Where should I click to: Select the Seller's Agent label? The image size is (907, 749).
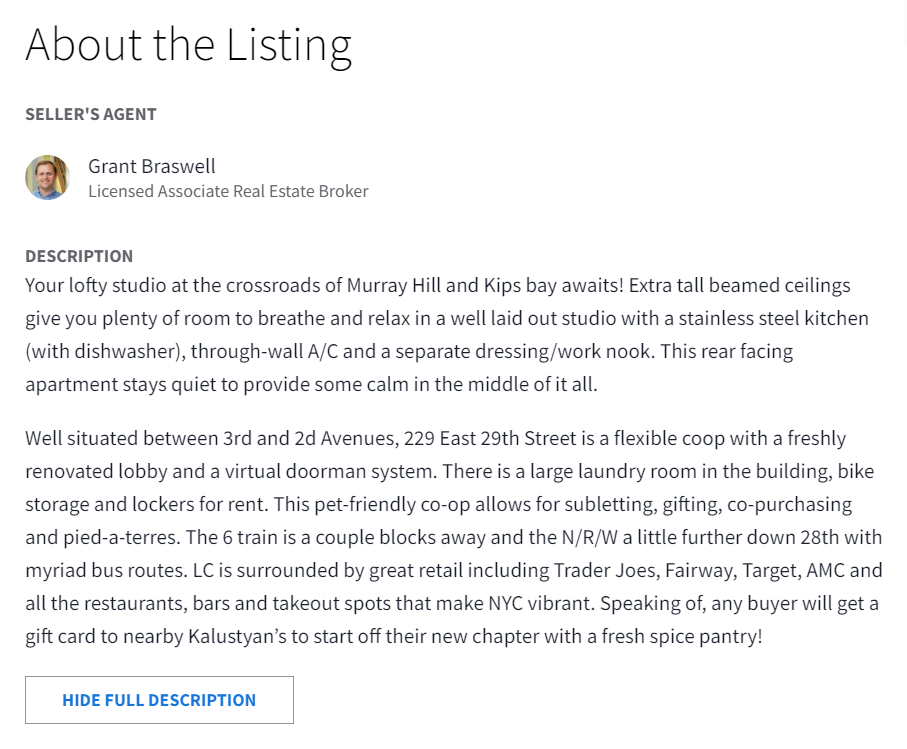(91, 114)
